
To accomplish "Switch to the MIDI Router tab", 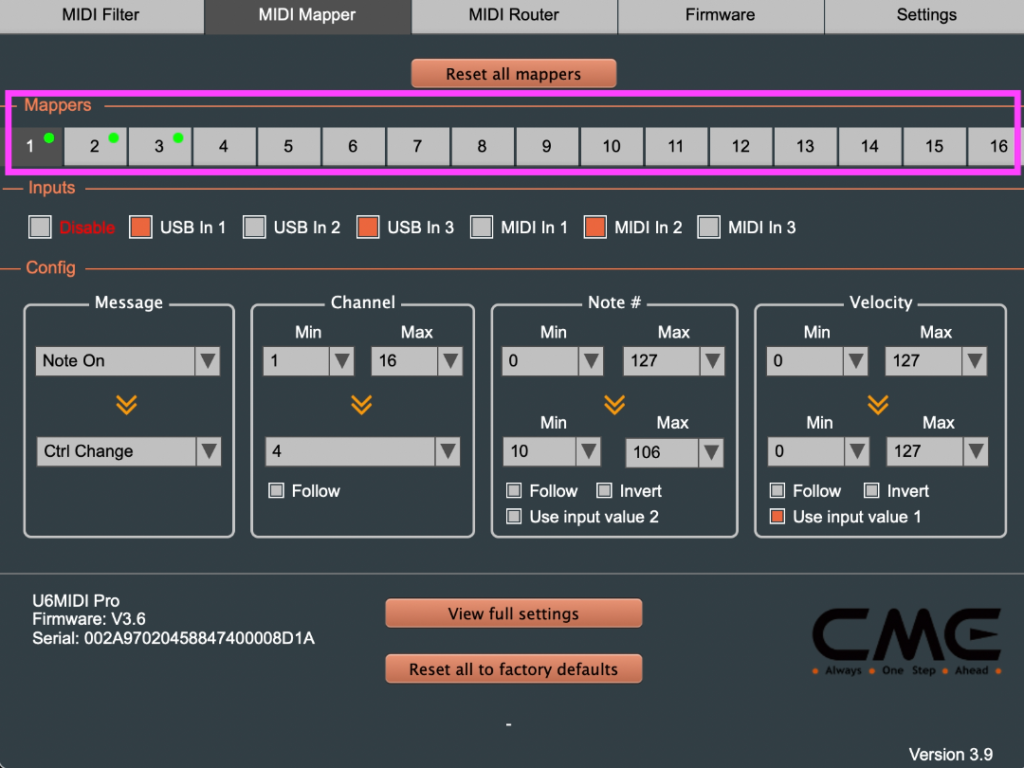I will coord(513,15).
